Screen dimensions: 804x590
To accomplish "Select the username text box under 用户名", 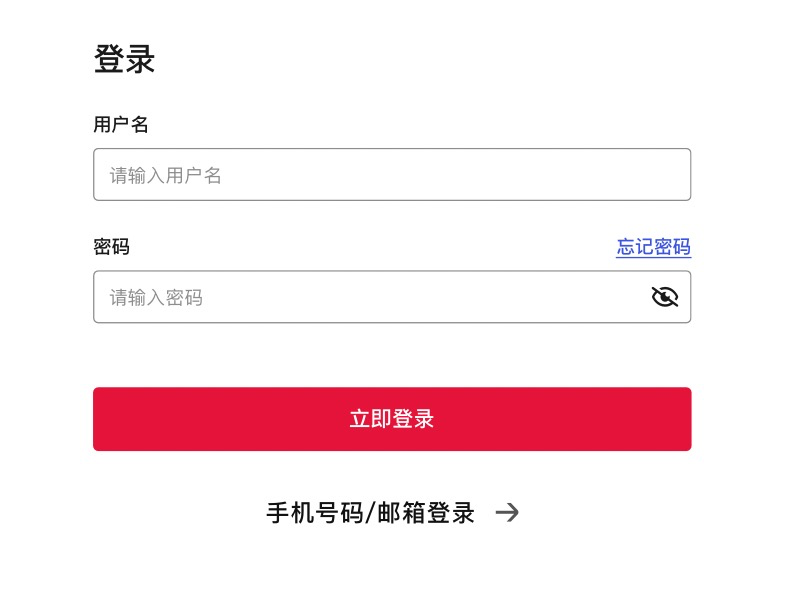I will point(392,175).
